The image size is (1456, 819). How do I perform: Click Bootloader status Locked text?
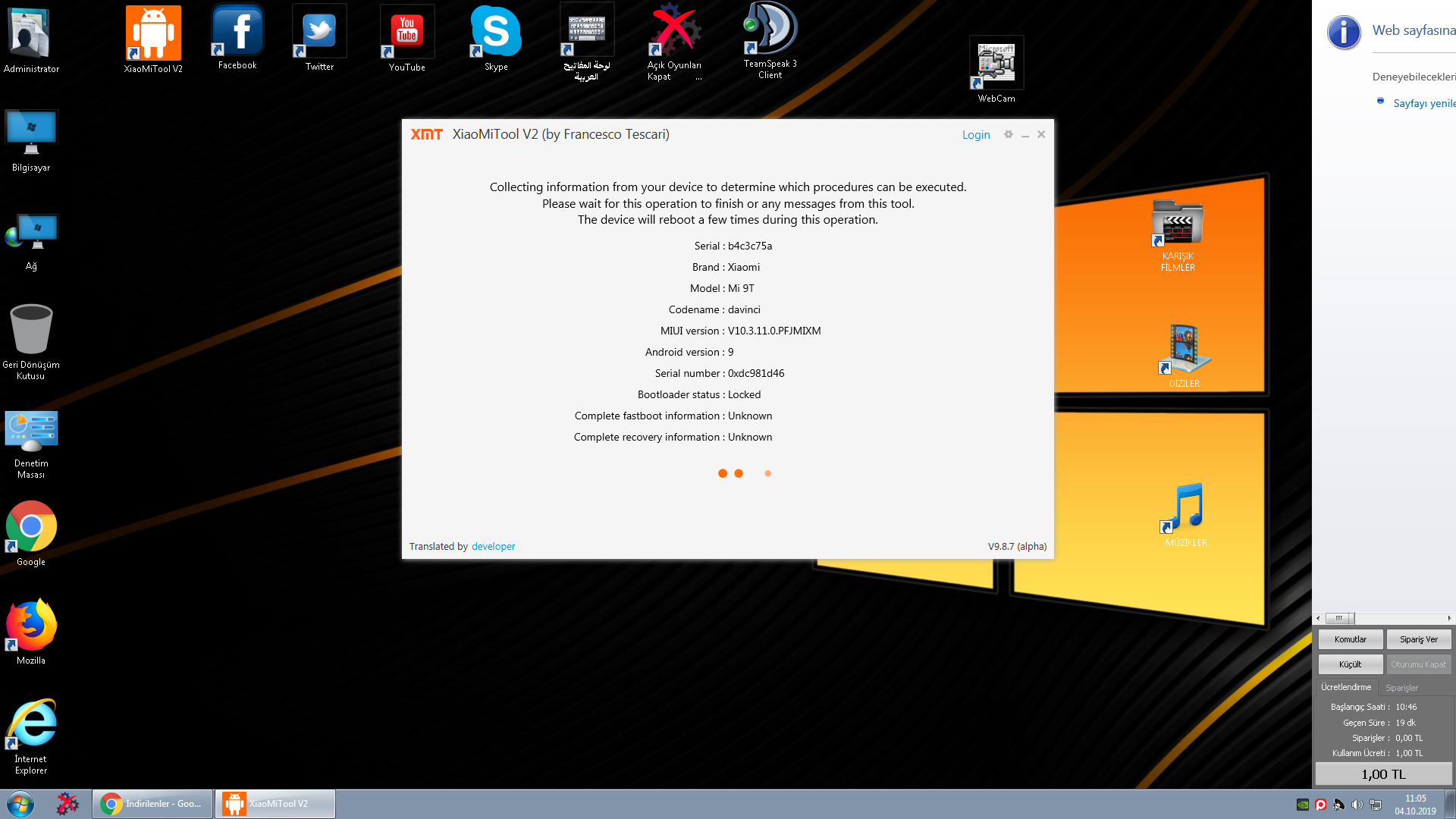(x=698, y=394)
